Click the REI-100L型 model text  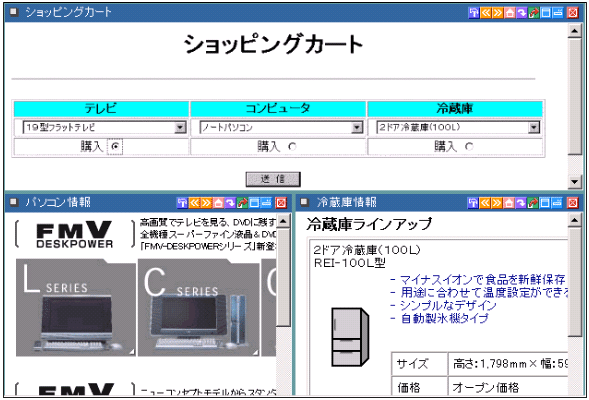pos(350,263)
